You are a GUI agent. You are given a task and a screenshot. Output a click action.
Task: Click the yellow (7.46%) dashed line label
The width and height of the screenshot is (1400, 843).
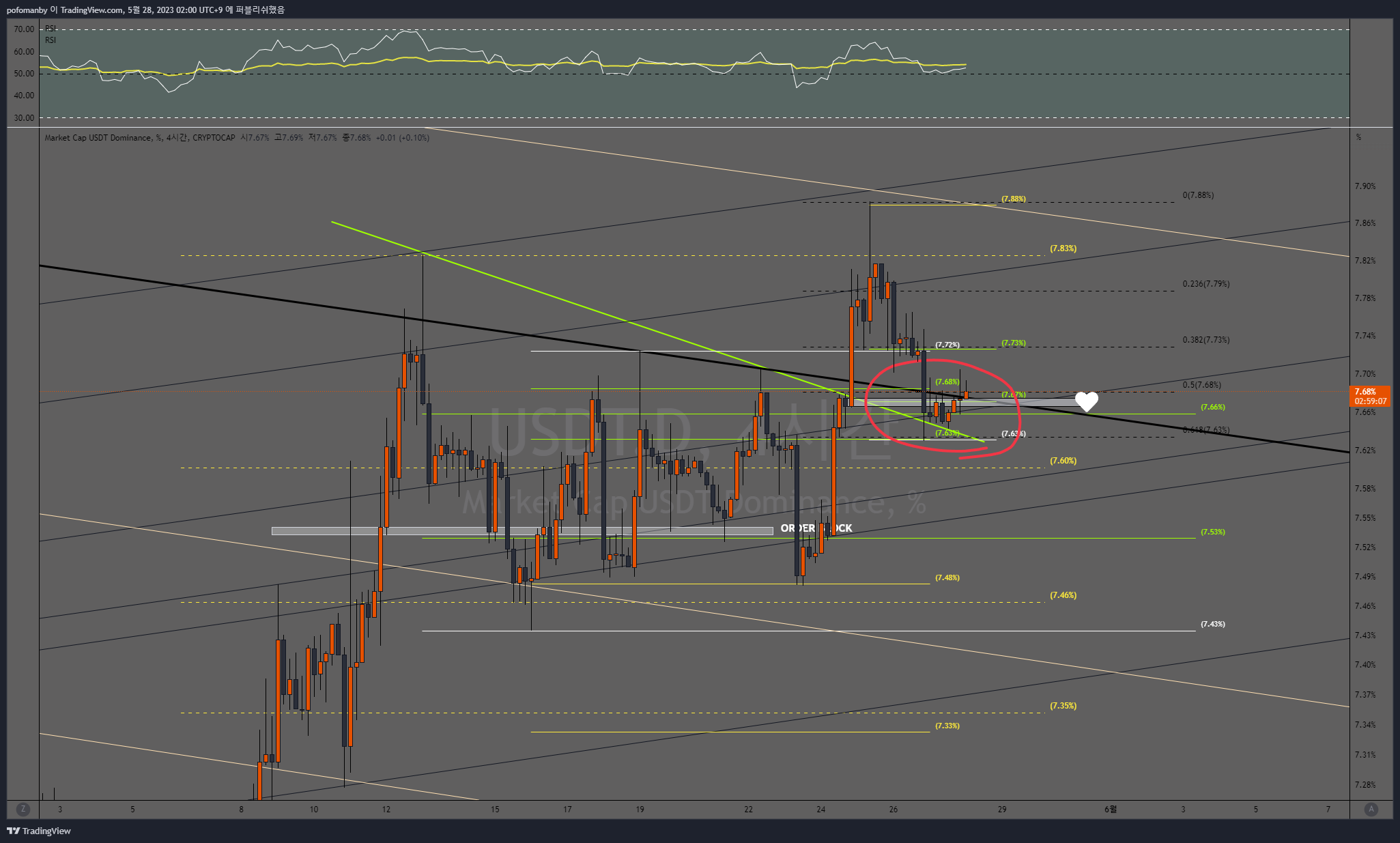(x=1063, y=595)
